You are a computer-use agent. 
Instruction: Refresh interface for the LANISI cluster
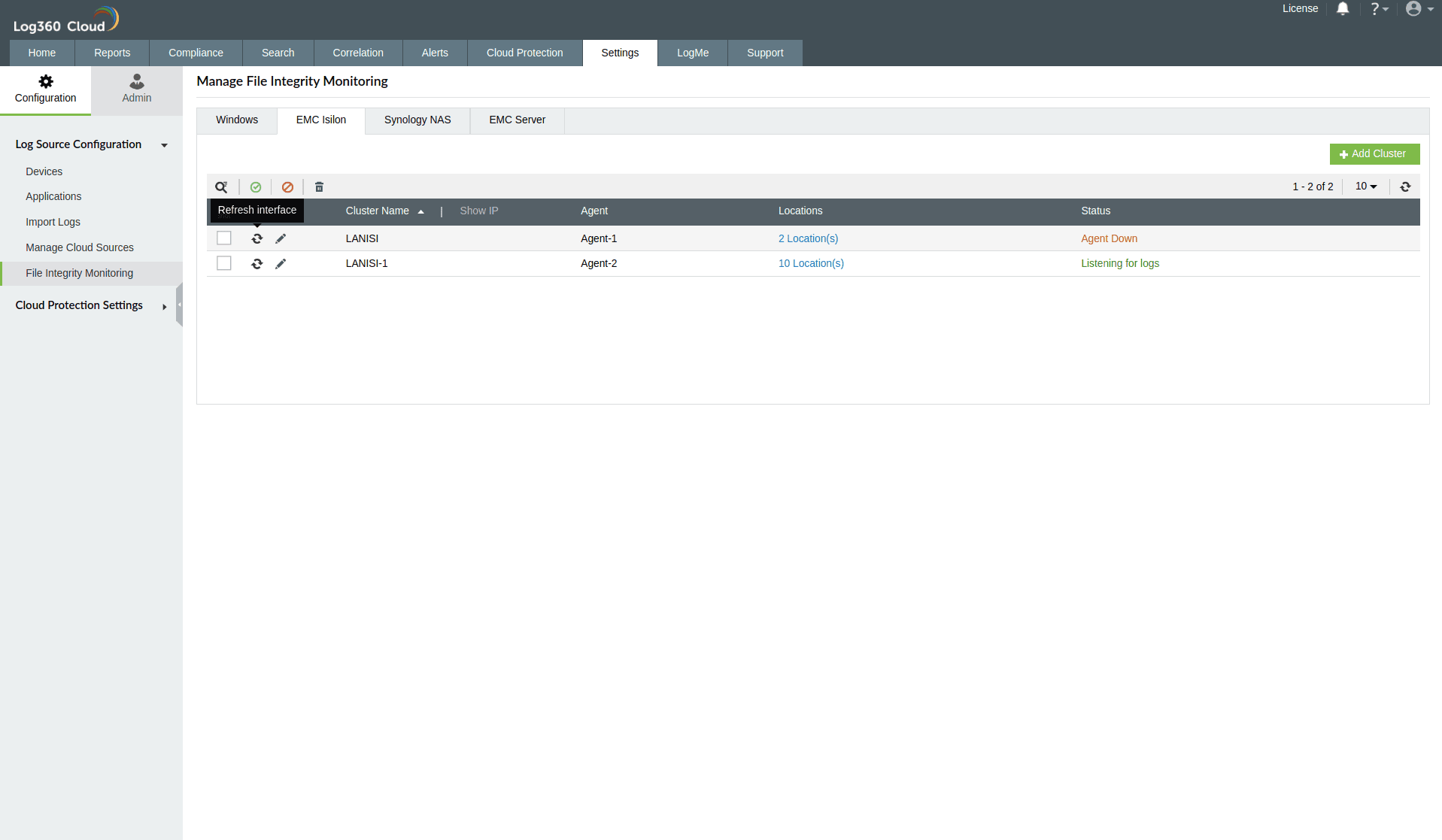point(257,238)
